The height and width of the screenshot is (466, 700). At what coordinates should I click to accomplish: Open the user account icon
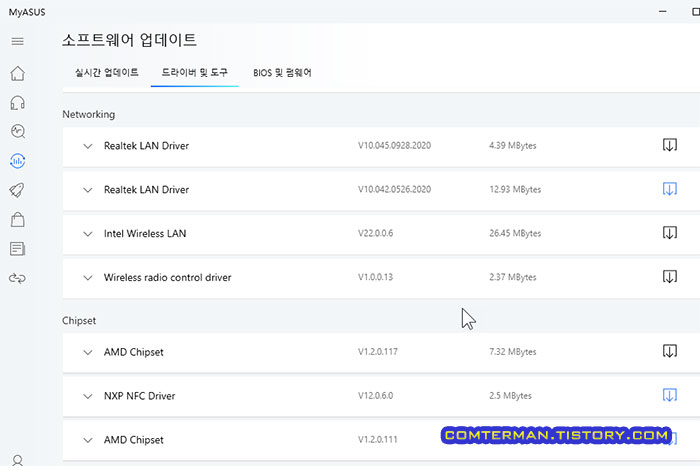(x=17, y=460)
